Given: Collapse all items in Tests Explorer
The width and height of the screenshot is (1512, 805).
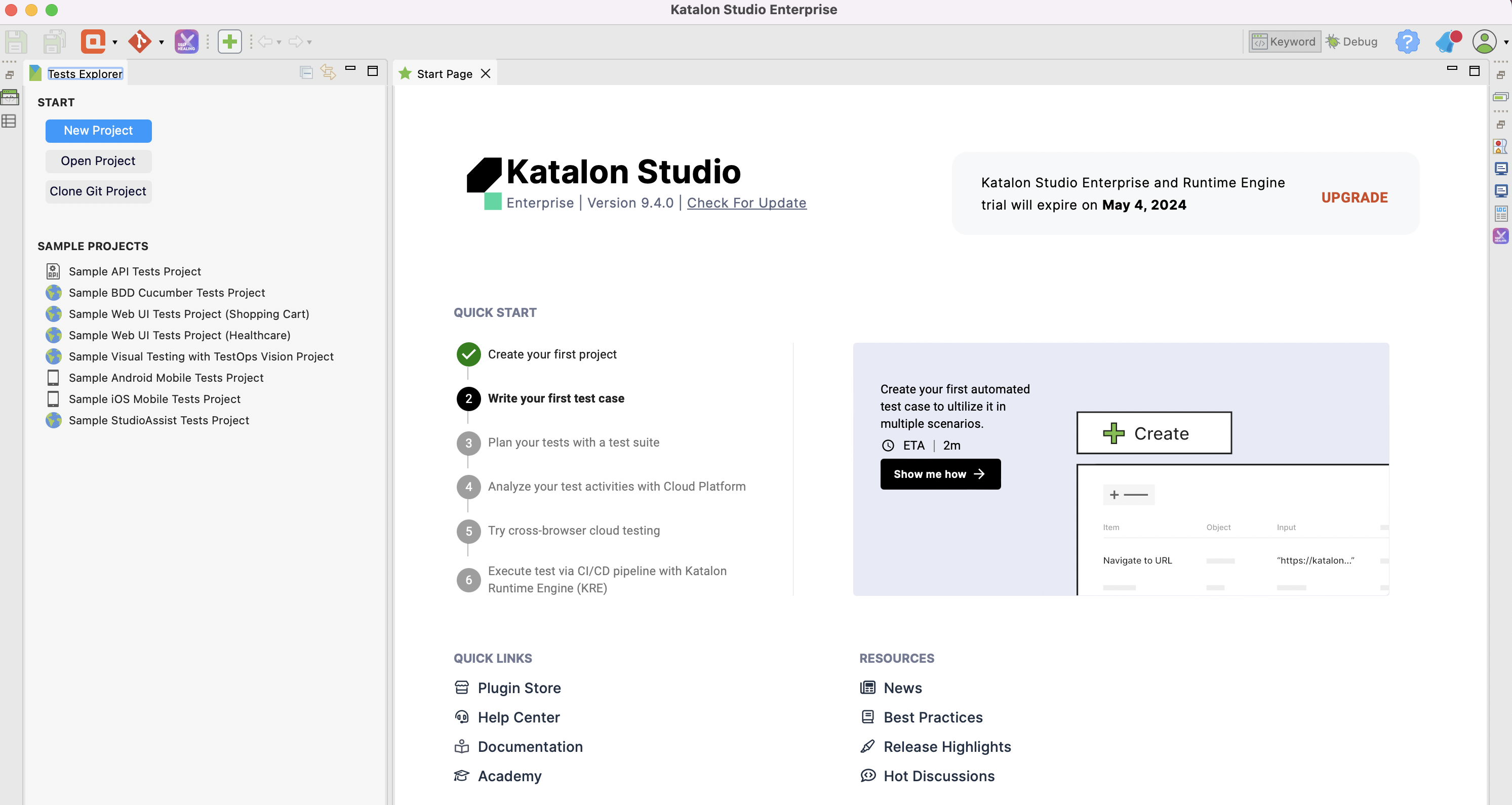Looking at the screenshot, I should [306, 72].
